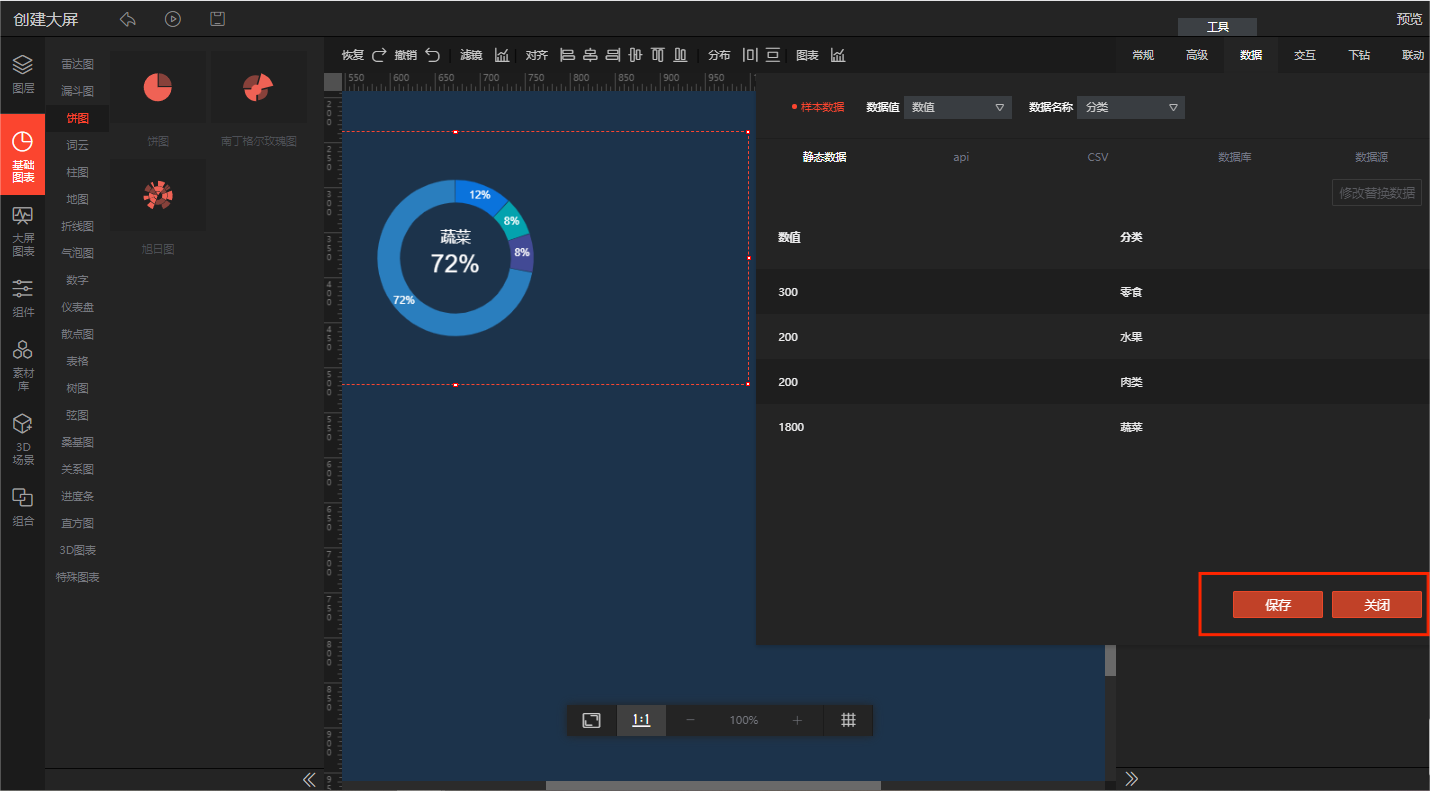Screen dimensions: 1430x791
Task: Click 预览 preview in the top right
Action: click(1409, 19)
